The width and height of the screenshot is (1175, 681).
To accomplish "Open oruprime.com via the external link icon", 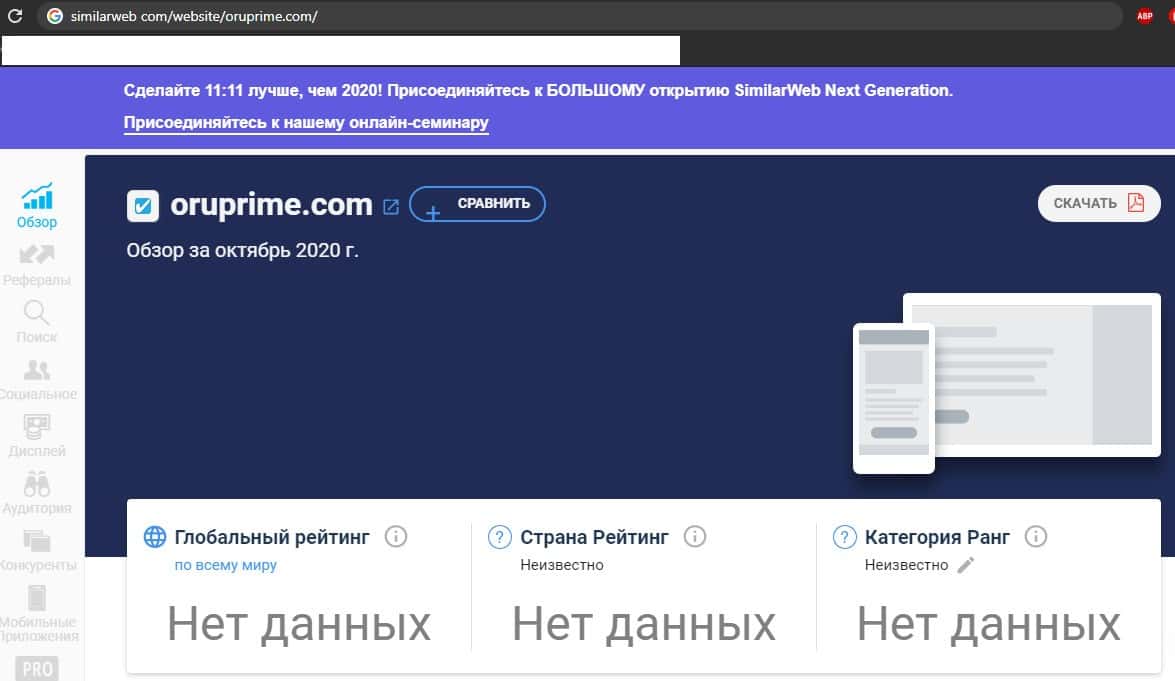I will click(x=390, y=207).
